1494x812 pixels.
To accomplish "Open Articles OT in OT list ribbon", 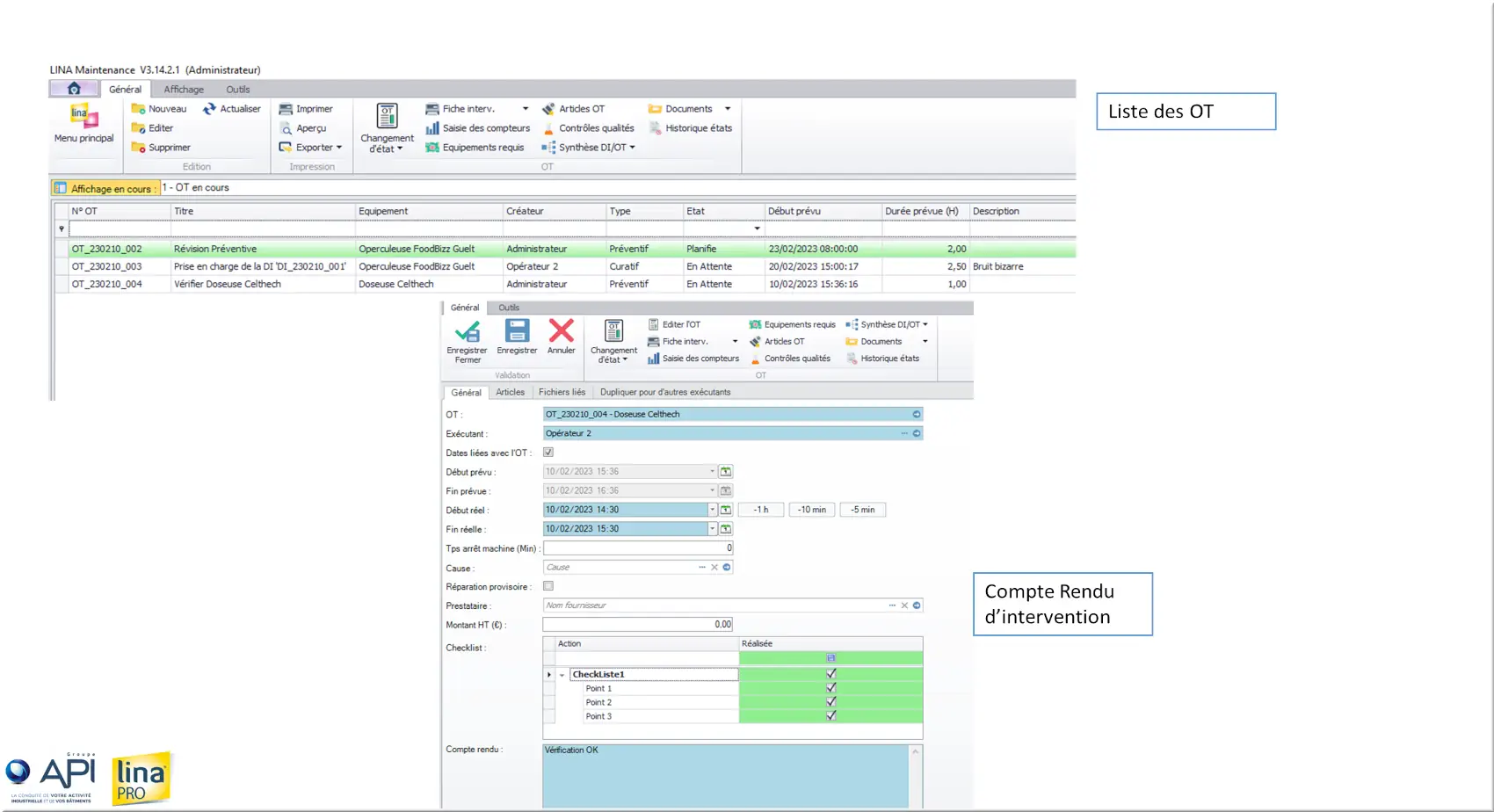I will [573, 109].
